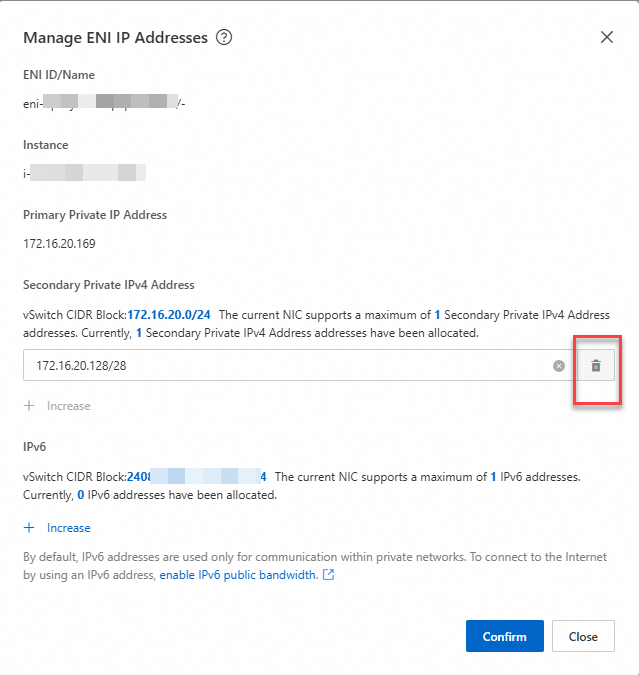The width and height of the screenshot is (639, 675).
Task: Open the enable IPv6 public bandwidth link
Action: tap(238, 575)
